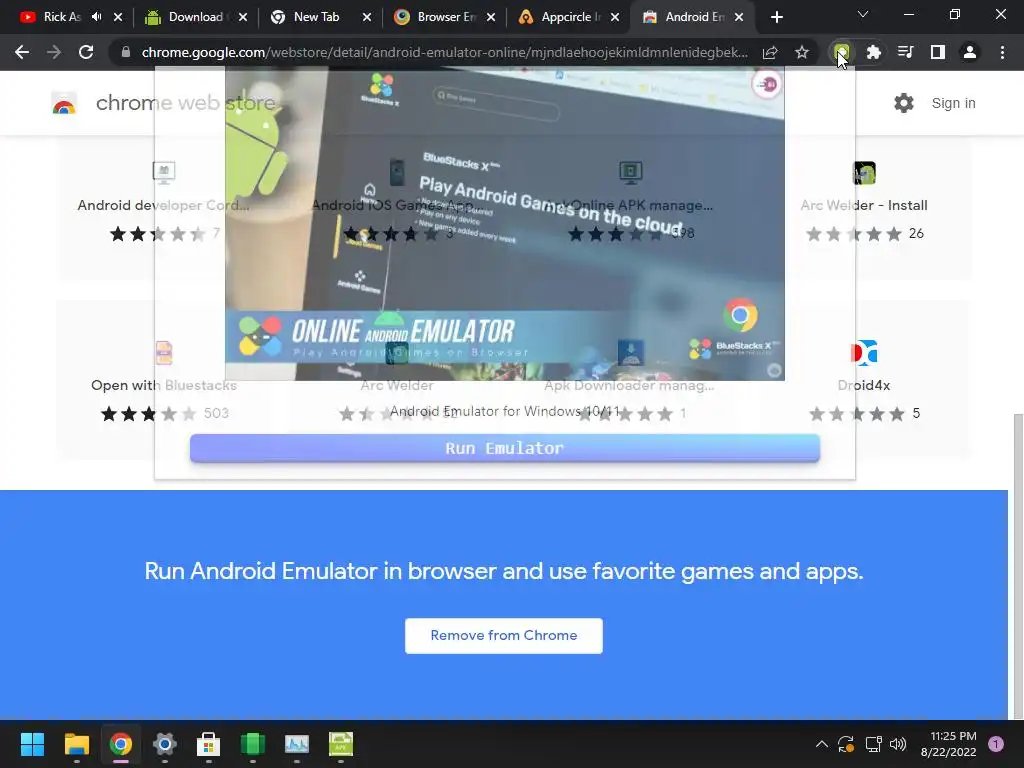The height and width of the screenshot is (768, 1024).
Task: Open the Android developer Cord... icon
Action: pos(164,173)
